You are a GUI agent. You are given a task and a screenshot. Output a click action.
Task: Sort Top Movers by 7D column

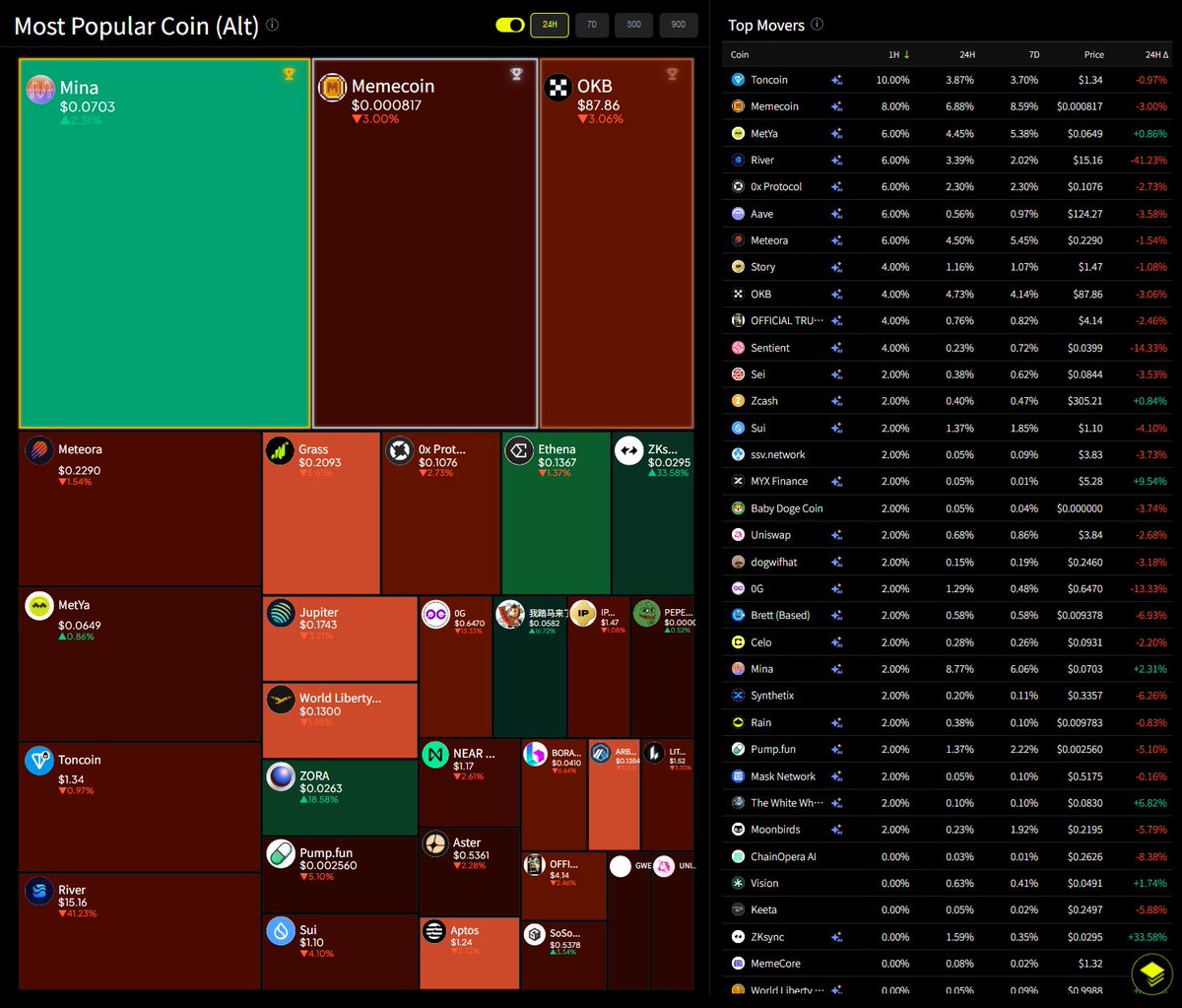pos(1033,54)
